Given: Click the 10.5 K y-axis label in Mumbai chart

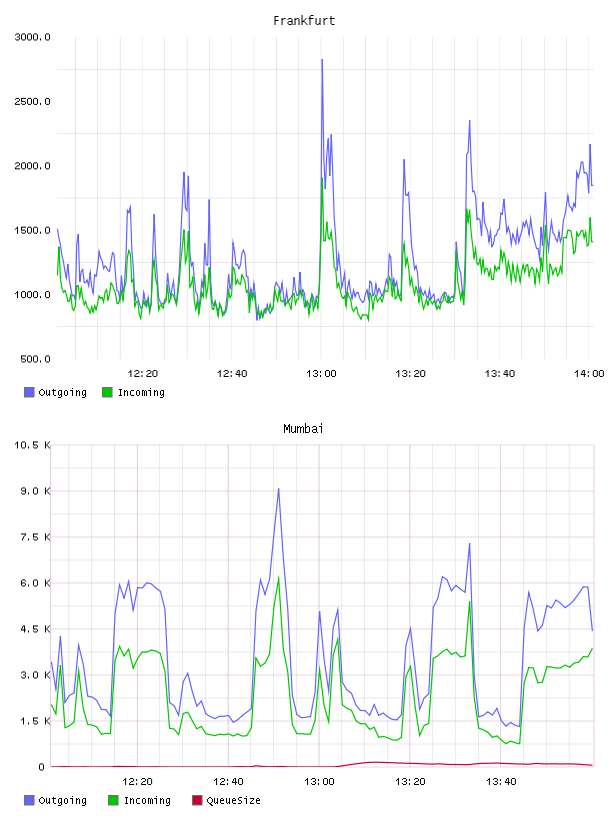Looking at the screenshot, I should coord(32,445).
